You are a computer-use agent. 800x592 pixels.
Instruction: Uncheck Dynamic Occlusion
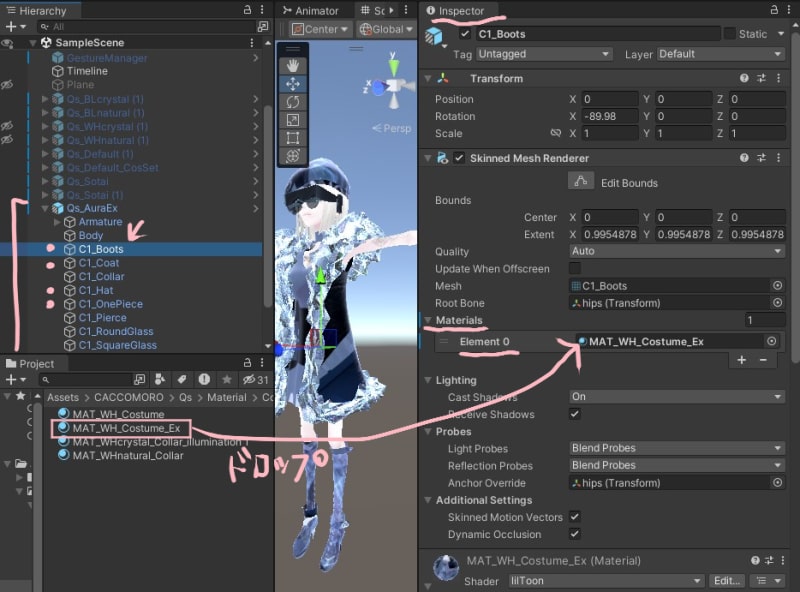[575, 534]
